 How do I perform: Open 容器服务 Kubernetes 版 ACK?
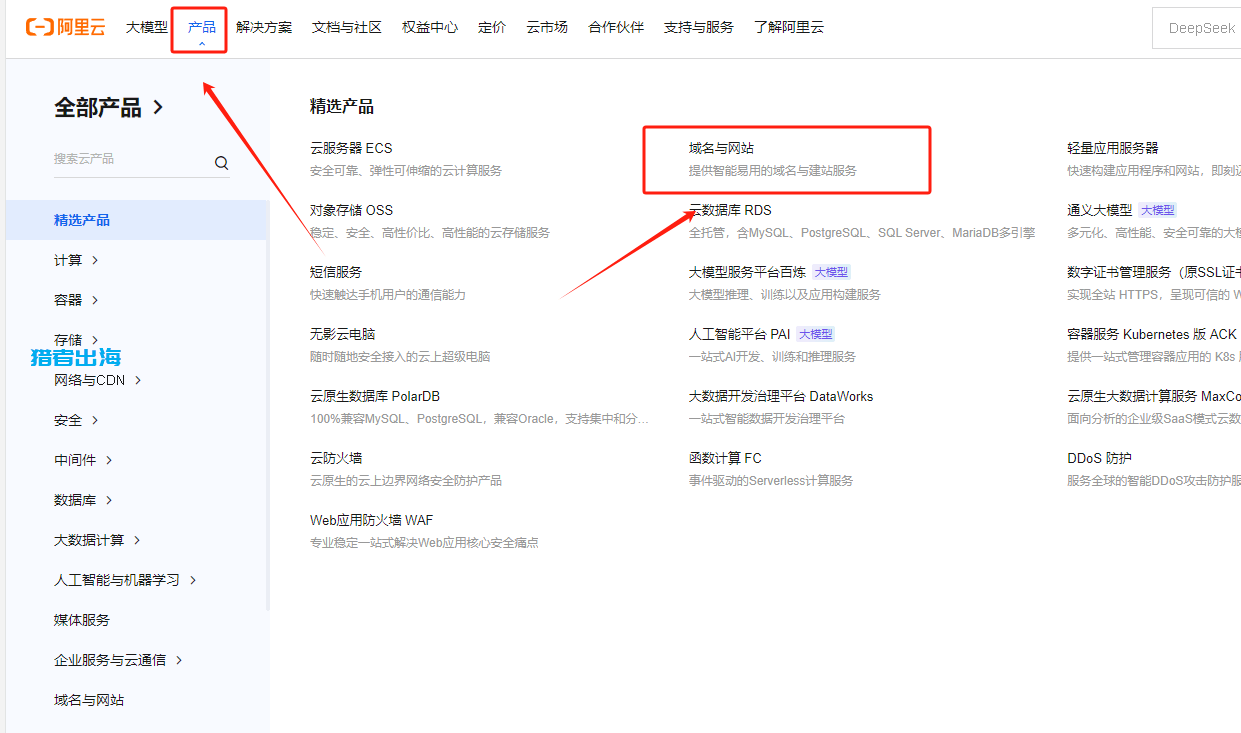pos(1152,334)
